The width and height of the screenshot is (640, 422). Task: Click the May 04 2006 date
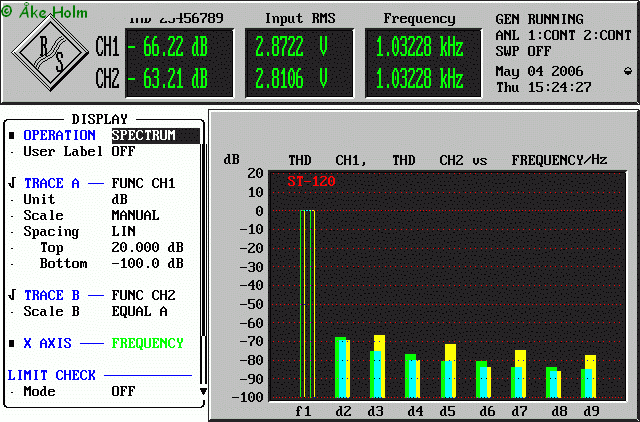tap(540, 71)
